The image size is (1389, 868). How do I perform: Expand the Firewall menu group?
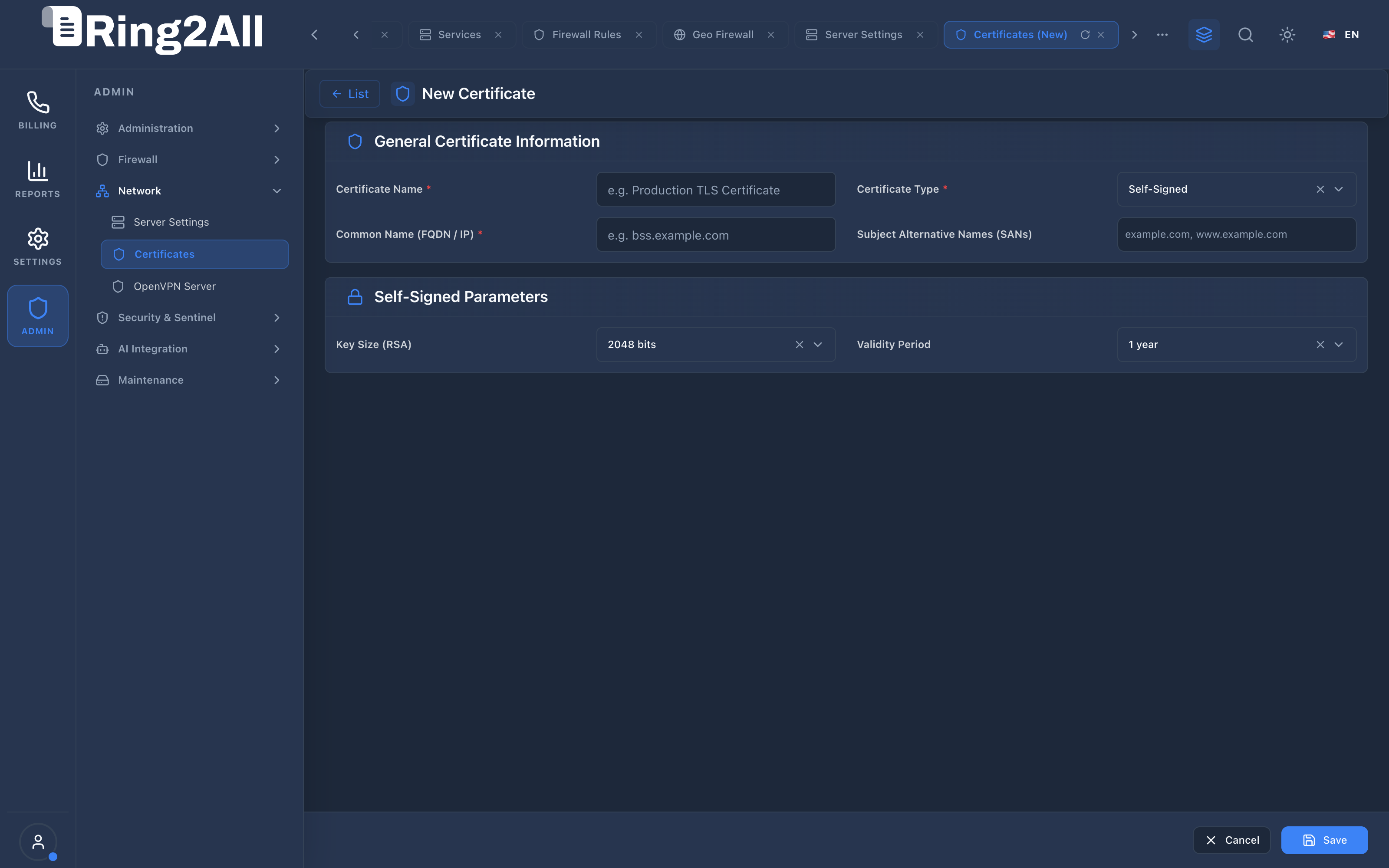189,160
